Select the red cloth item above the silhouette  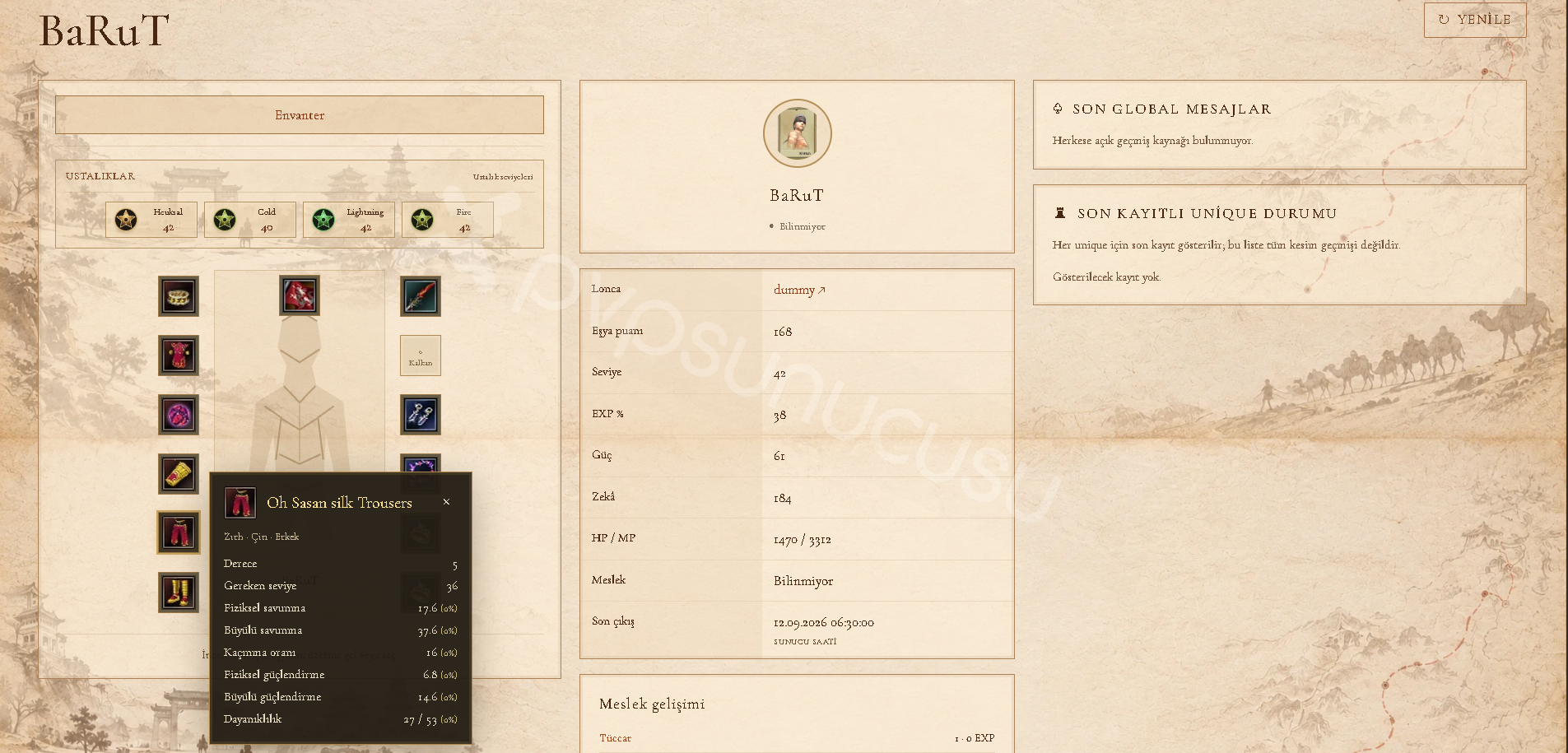[x=300, y=296]
